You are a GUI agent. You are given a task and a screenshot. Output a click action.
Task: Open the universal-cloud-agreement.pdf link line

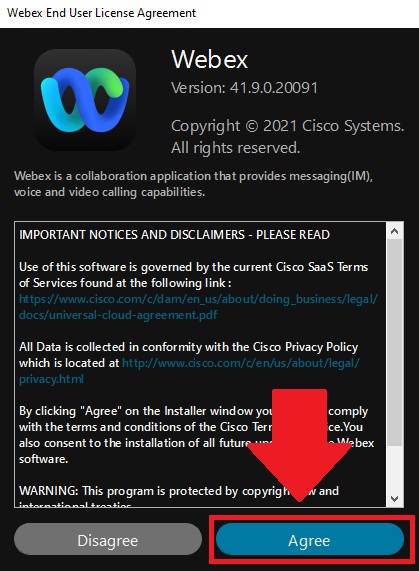tap(118, 315)
